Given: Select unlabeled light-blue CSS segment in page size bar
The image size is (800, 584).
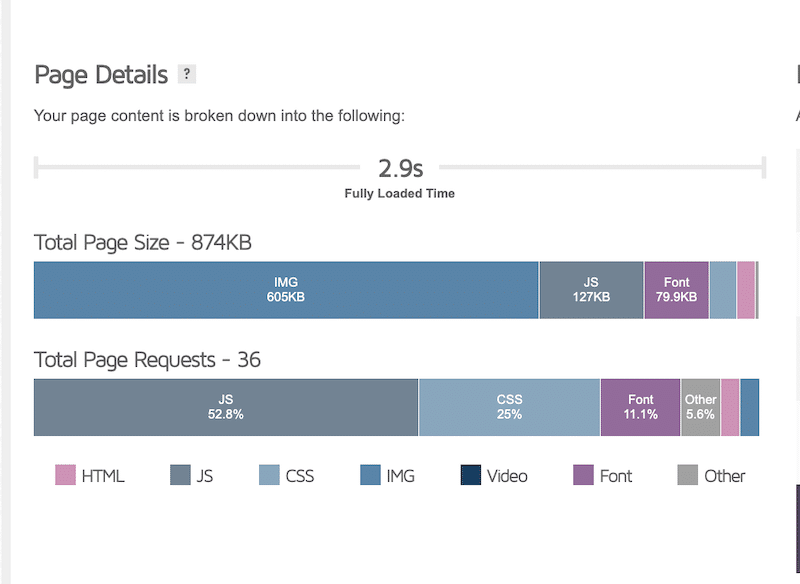Looking at the screenshot, I should click(x=722, y=290).
